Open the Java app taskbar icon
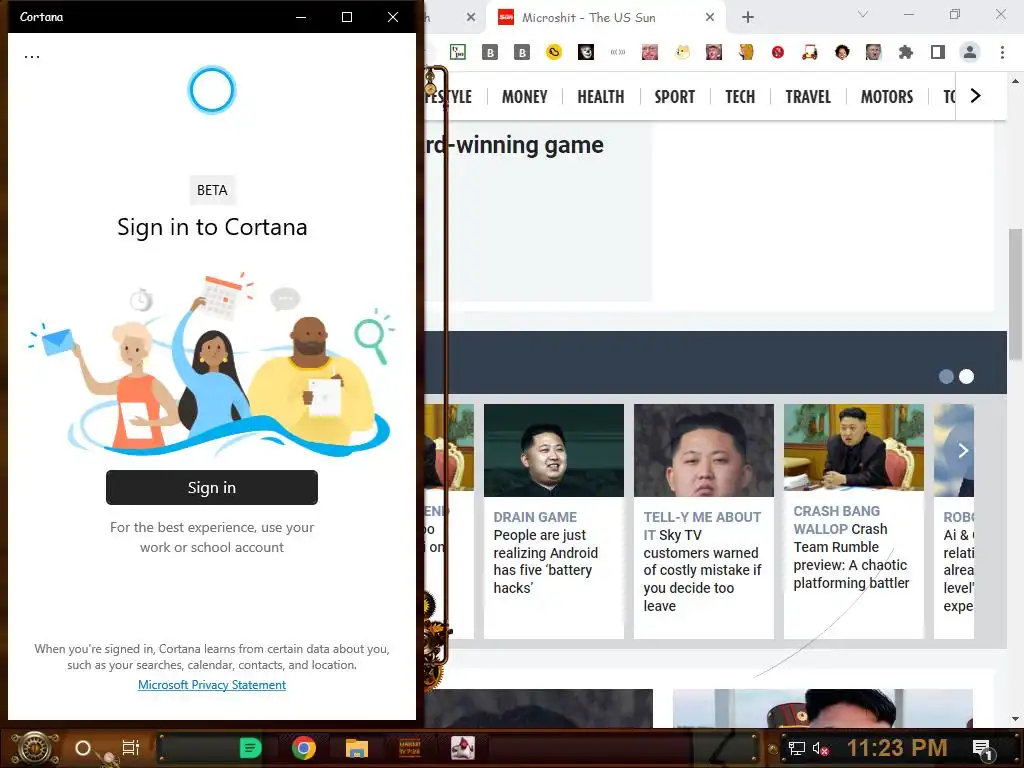Image resolution: width=1024 pixels, height=768 pixels. point(463,748)
